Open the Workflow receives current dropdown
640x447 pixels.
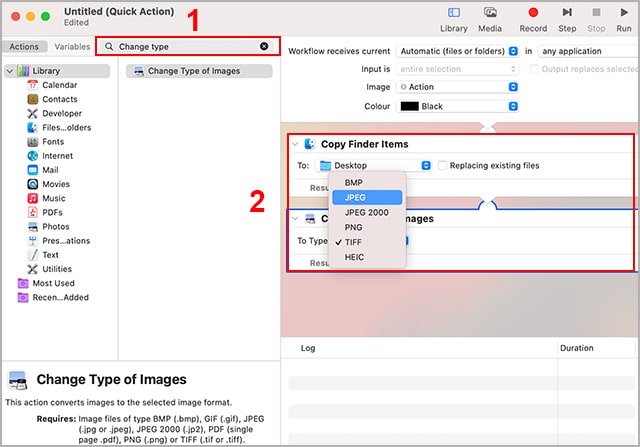458,51
